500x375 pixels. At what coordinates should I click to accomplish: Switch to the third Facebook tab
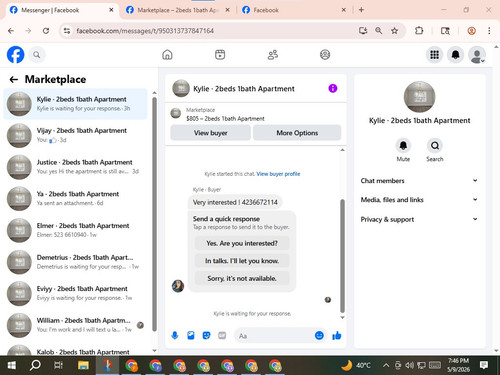tap(294, 10)
